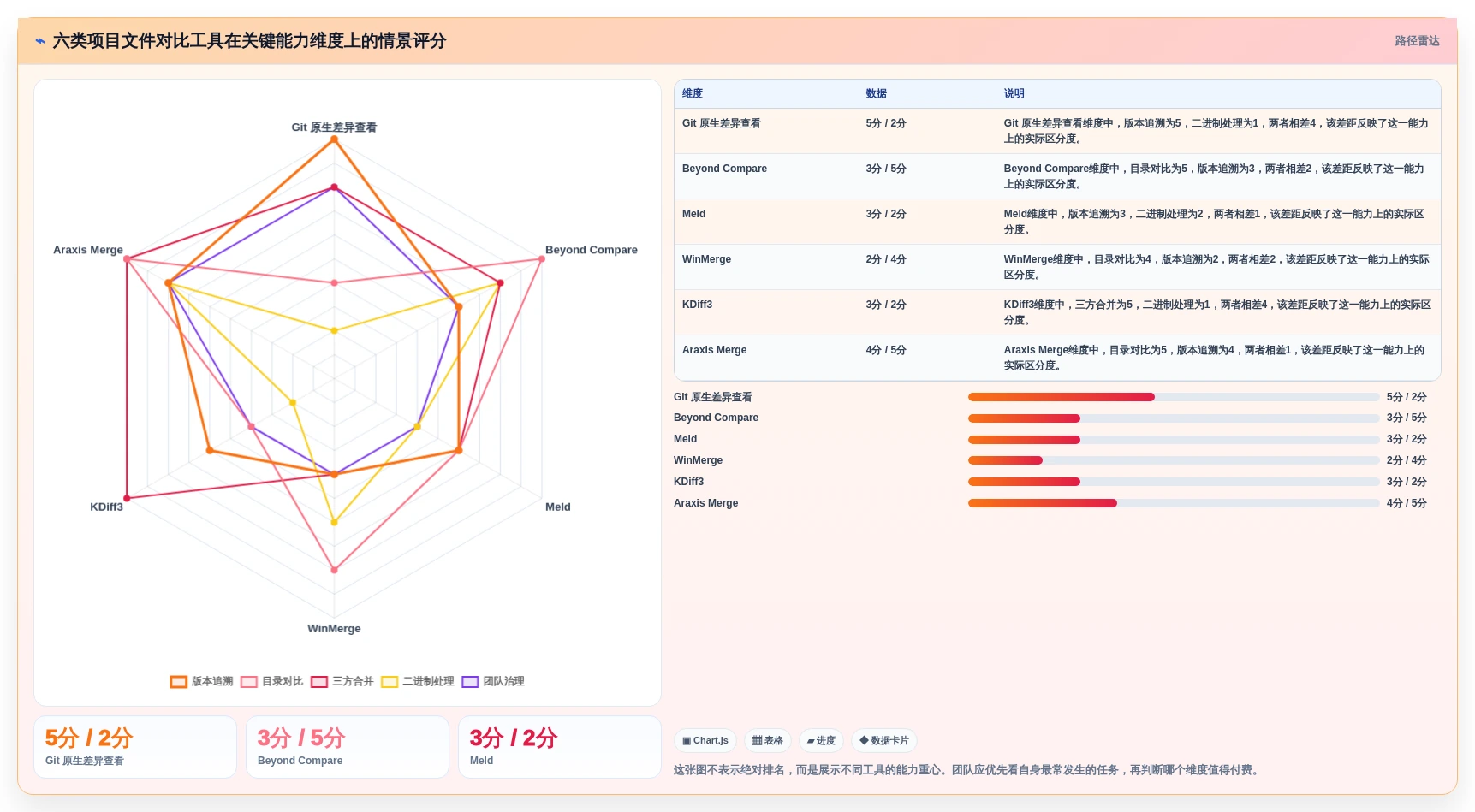Click Meld progress bar
The height and width of the screenshot is (812, 1475).
tap(1174, 440)
